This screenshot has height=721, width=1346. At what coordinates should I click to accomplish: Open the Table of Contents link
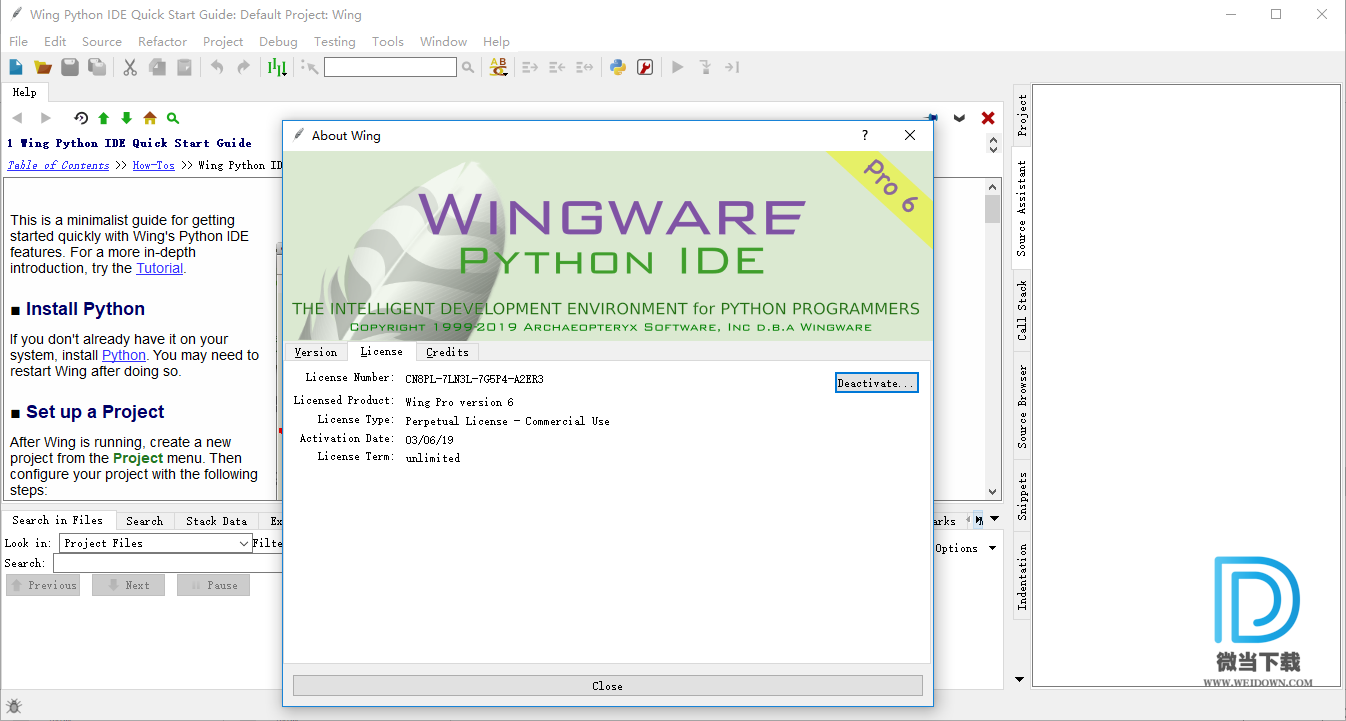pyautogui.click(x=58, y=166)
